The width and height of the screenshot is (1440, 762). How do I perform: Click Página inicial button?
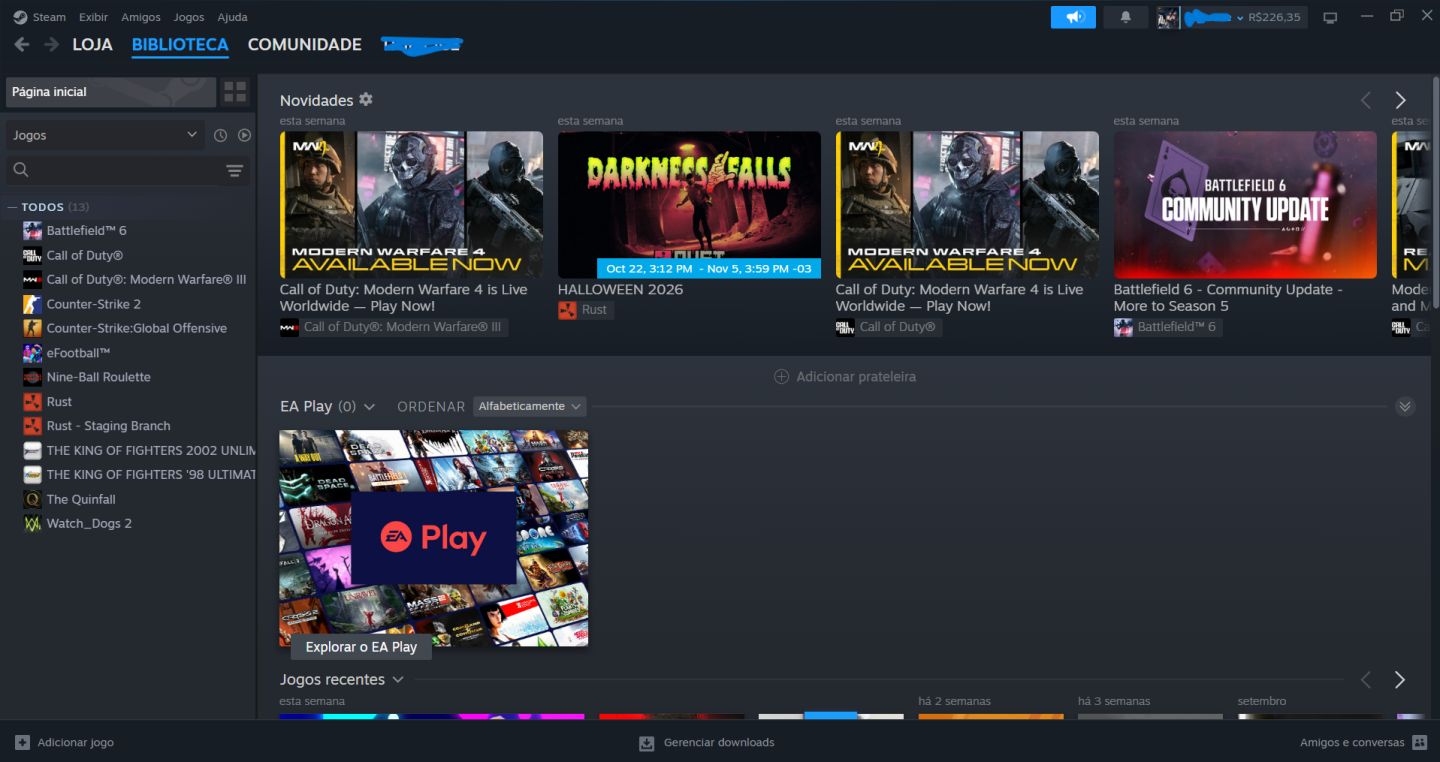tap(111, 92)
